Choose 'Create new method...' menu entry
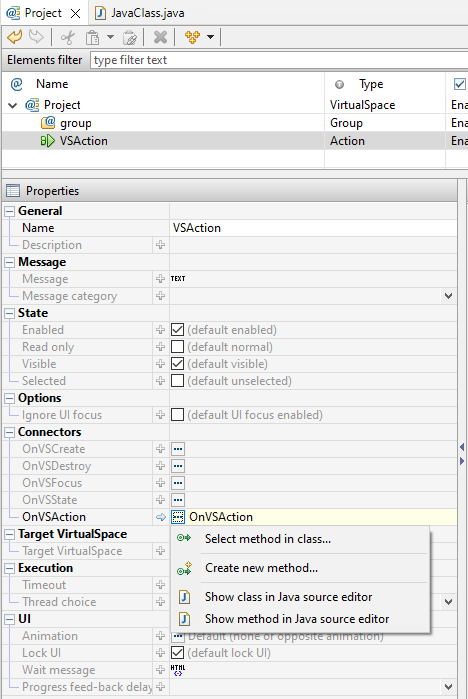 261,568
